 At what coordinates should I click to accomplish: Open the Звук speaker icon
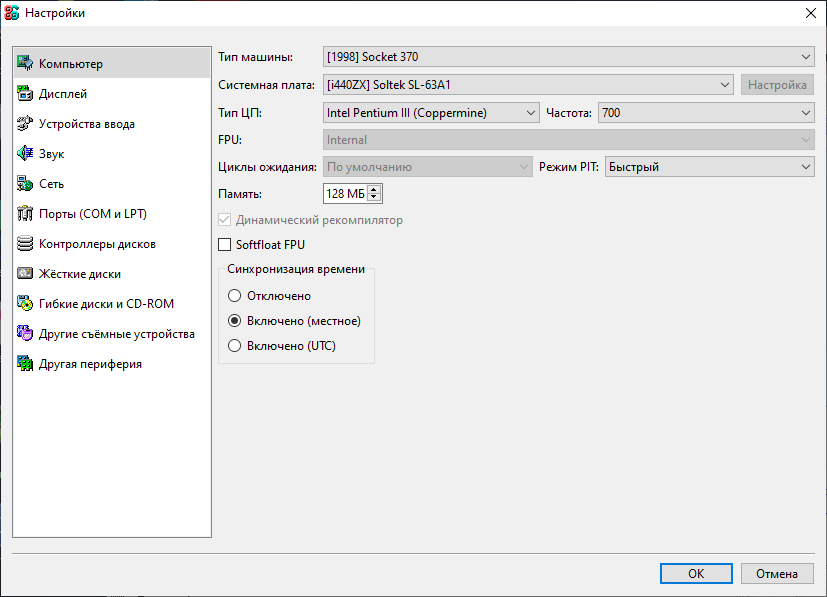pyautogui.click(x=25, y=154)
